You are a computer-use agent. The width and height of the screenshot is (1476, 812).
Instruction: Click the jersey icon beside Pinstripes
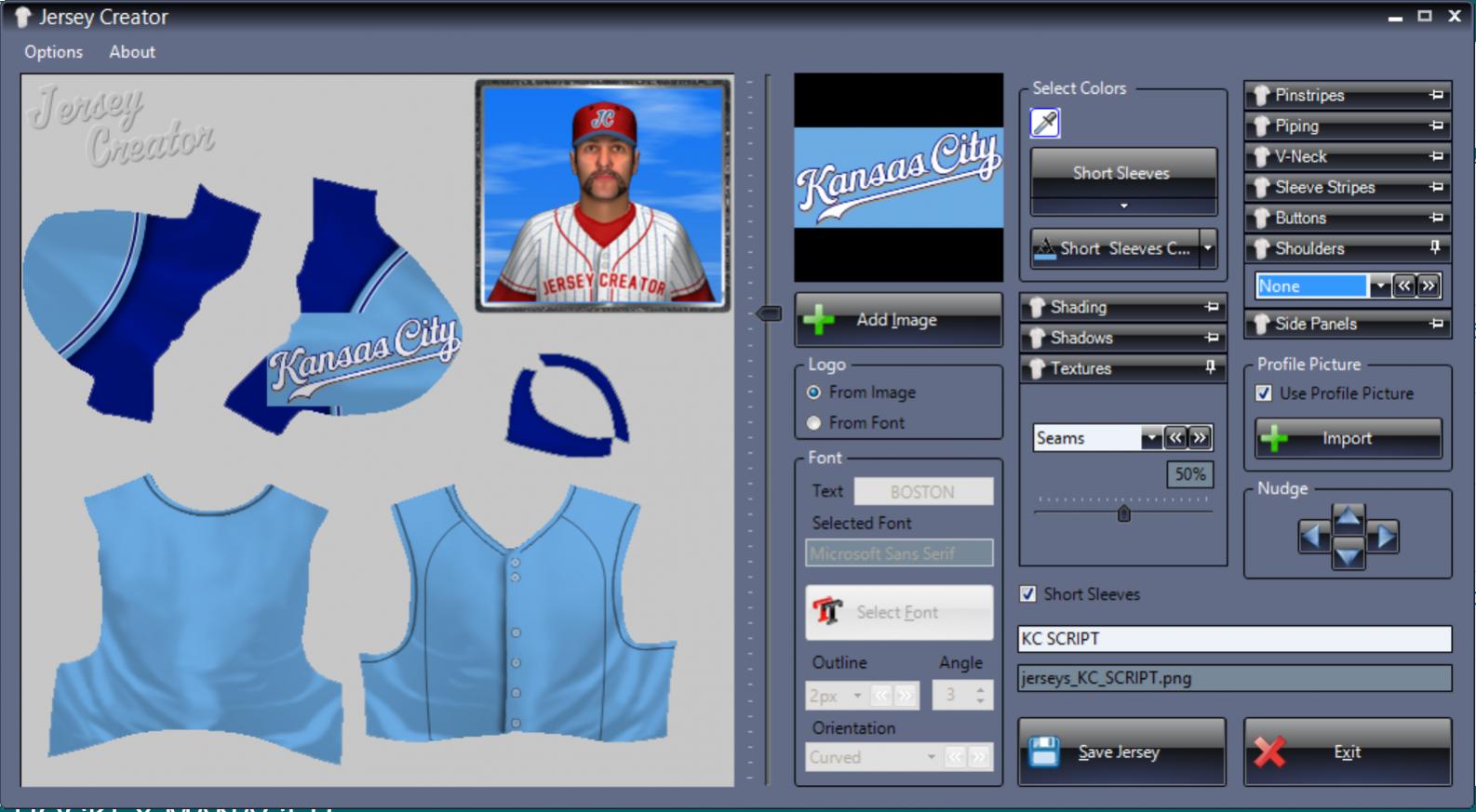tap(1262, 95)
